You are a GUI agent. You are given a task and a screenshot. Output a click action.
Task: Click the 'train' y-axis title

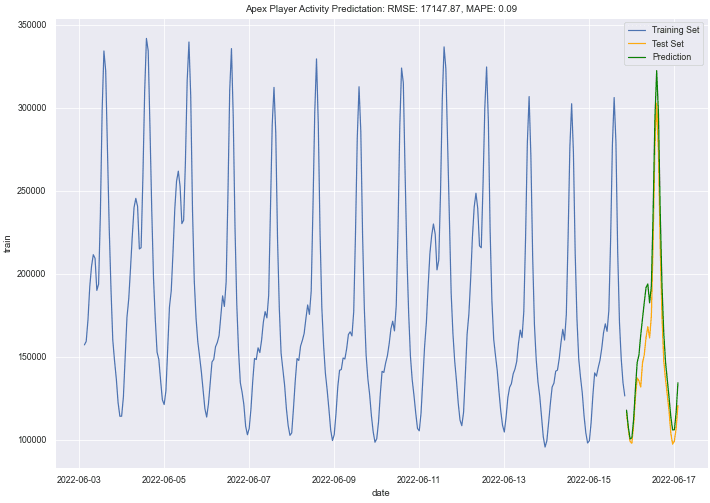coord(7,244)
